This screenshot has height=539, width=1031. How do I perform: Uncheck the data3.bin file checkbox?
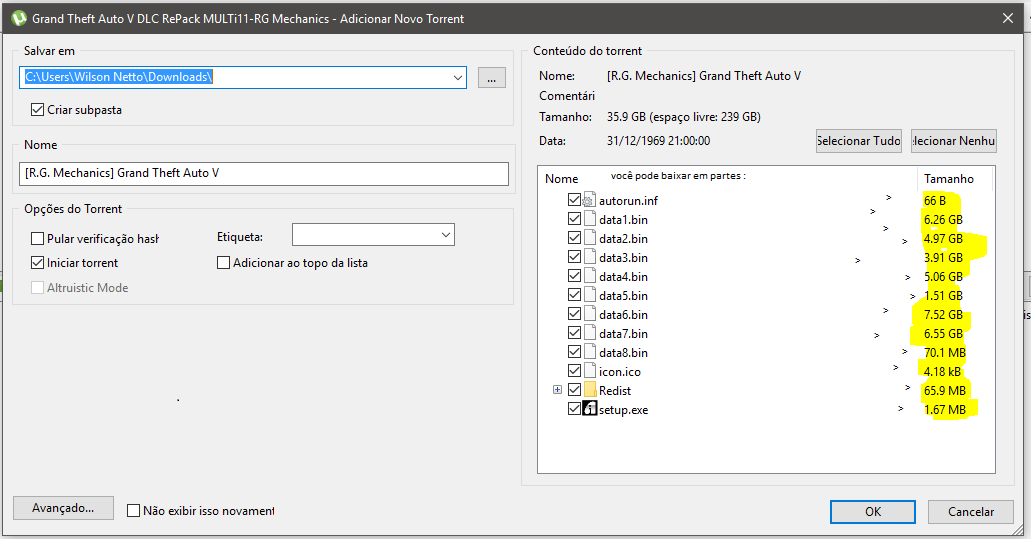tap(574, 257)
